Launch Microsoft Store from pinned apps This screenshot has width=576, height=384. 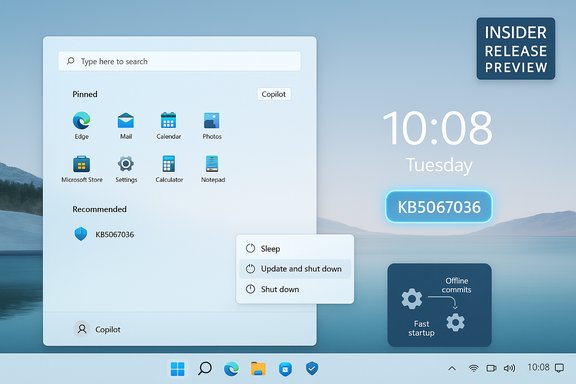(81, 164)
